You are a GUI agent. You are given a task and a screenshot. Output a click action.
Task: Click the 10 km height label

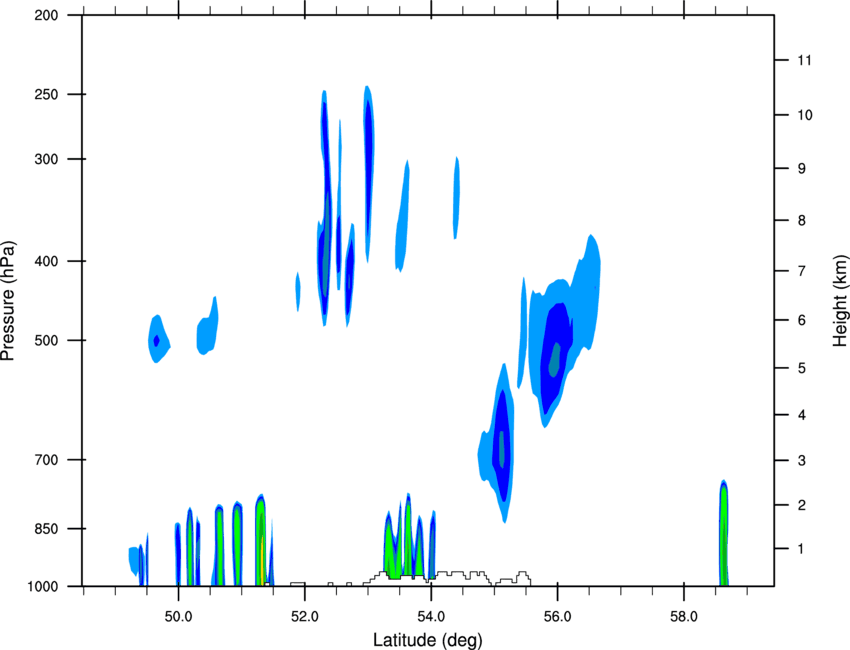[804, 115]
